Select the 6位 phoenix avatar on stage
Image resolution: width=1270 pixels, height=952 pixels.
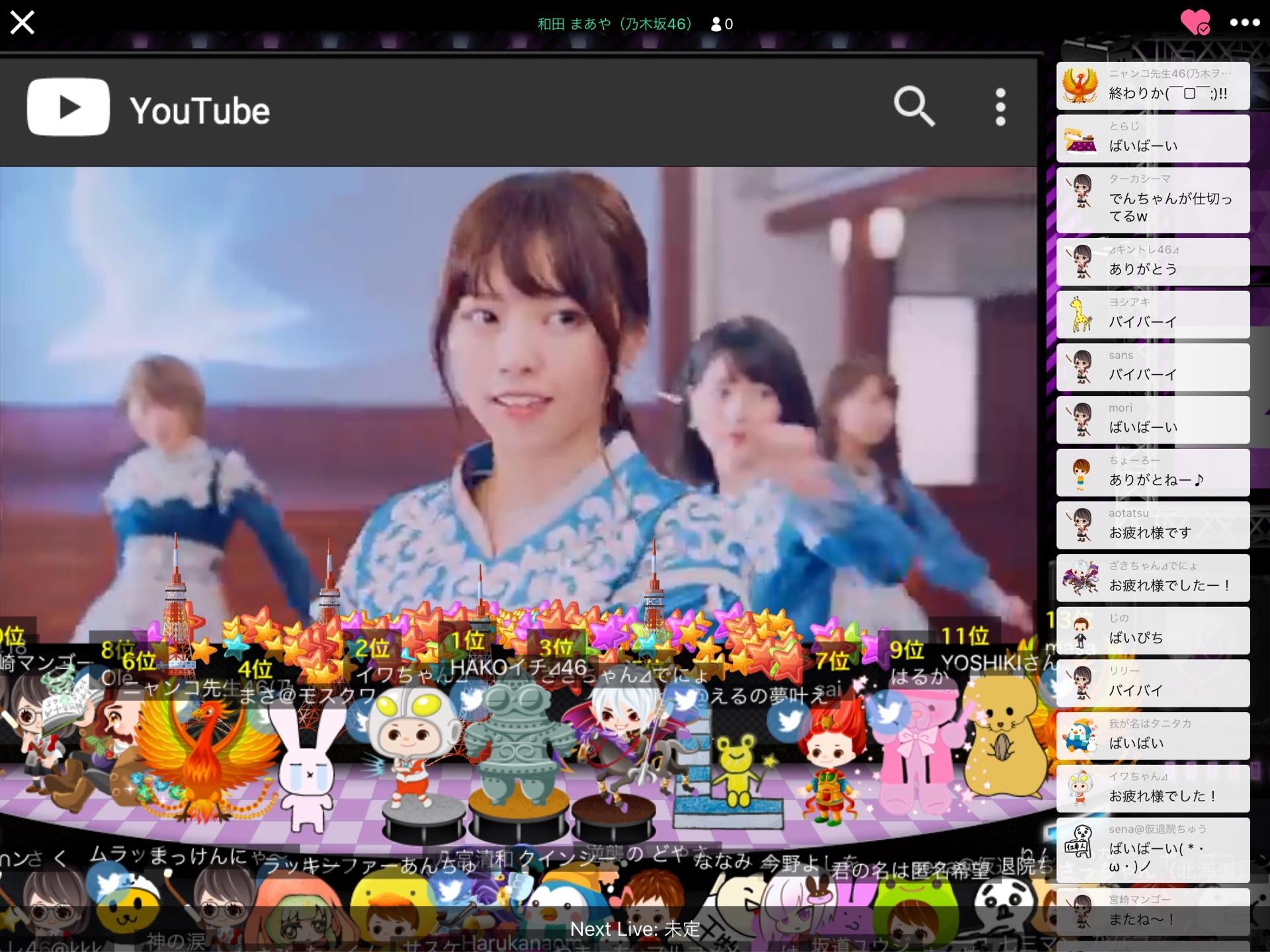(x=205, y=760)
